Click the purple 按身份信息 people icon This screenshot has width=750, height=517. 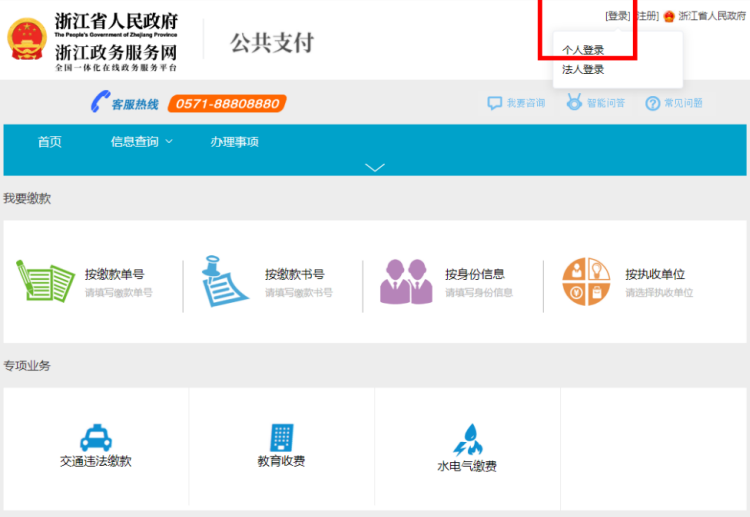tap(405, 282)
